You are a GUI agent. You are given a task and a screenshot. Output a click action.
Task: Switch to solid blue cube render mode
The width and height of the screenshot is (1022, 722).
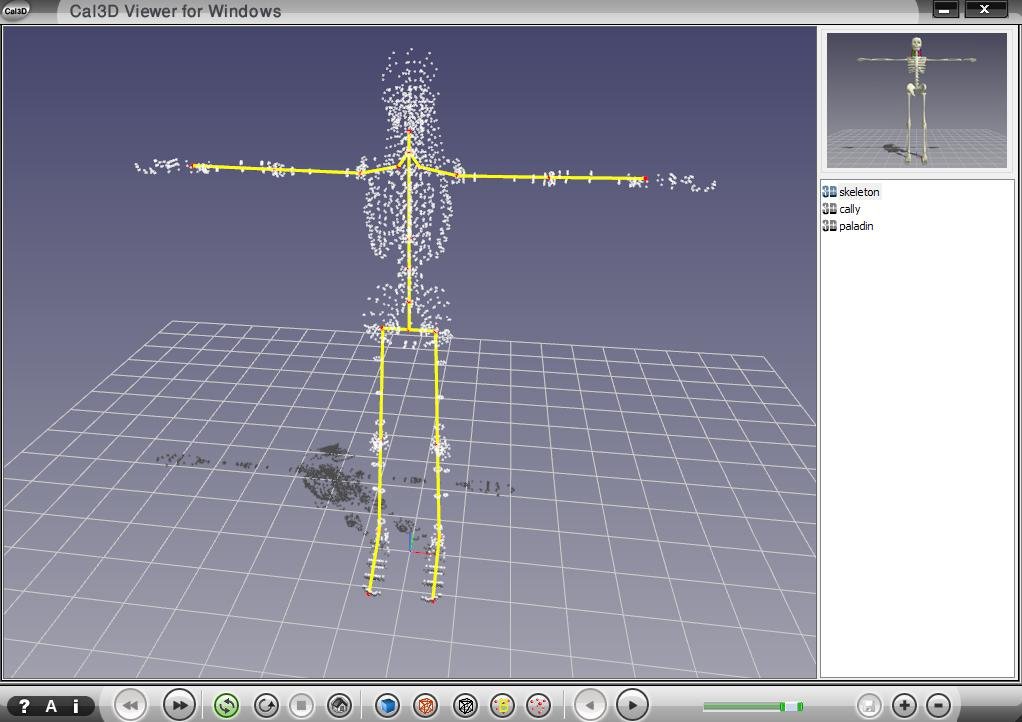coord(387,705)
